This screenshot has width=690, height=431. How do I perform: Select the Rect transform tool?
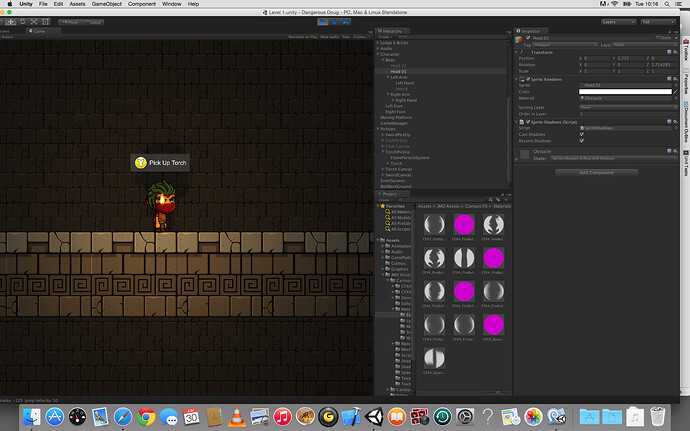pyautogui.click(x=45, y=22)
